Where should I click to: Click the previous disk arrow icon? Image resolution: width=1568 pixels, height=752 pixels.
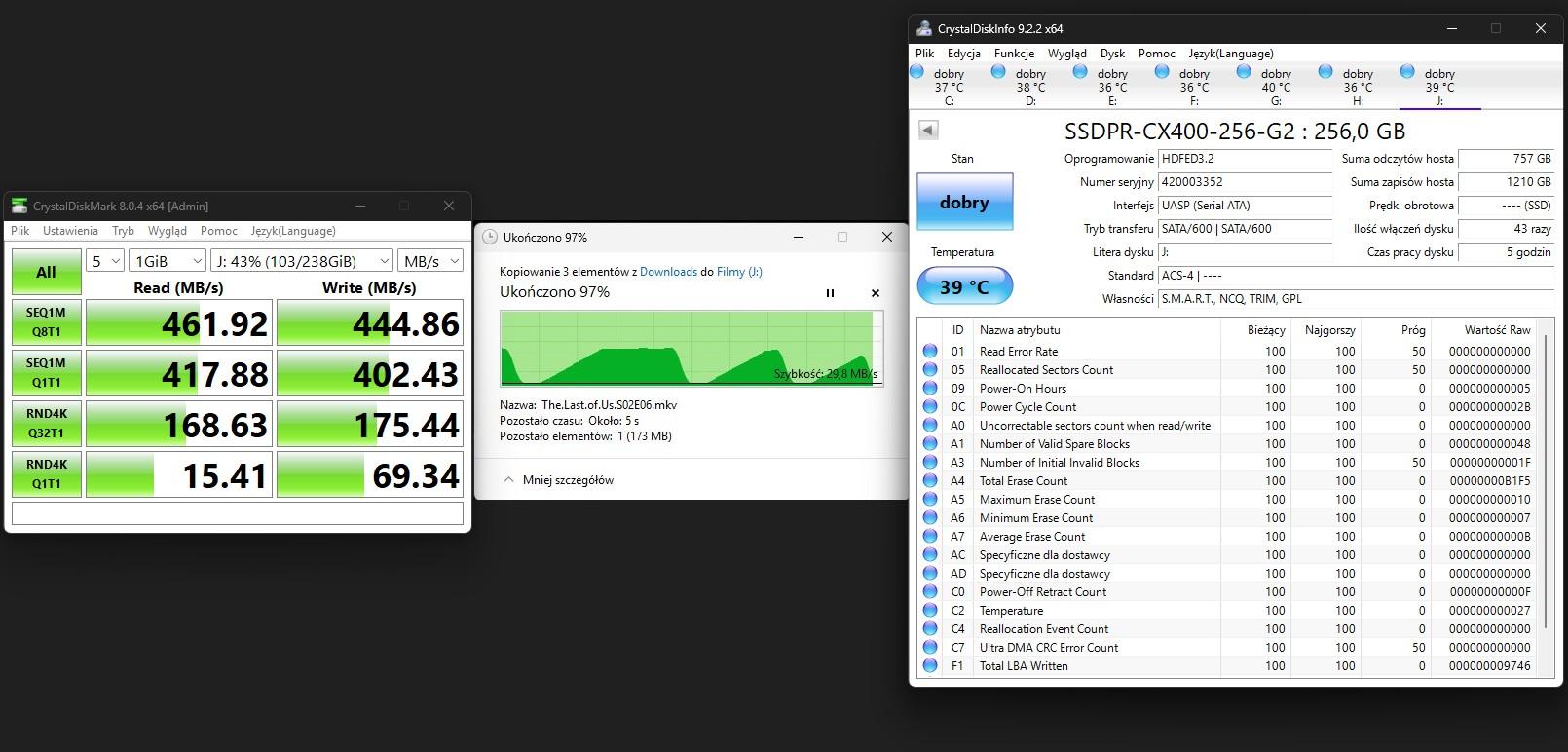(x=928, y=130)
